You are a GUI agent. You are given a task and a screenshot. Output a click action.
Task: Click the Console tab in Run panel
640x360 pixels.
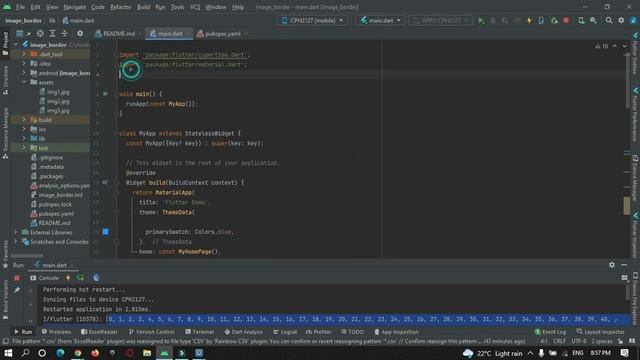pos(44,278)
